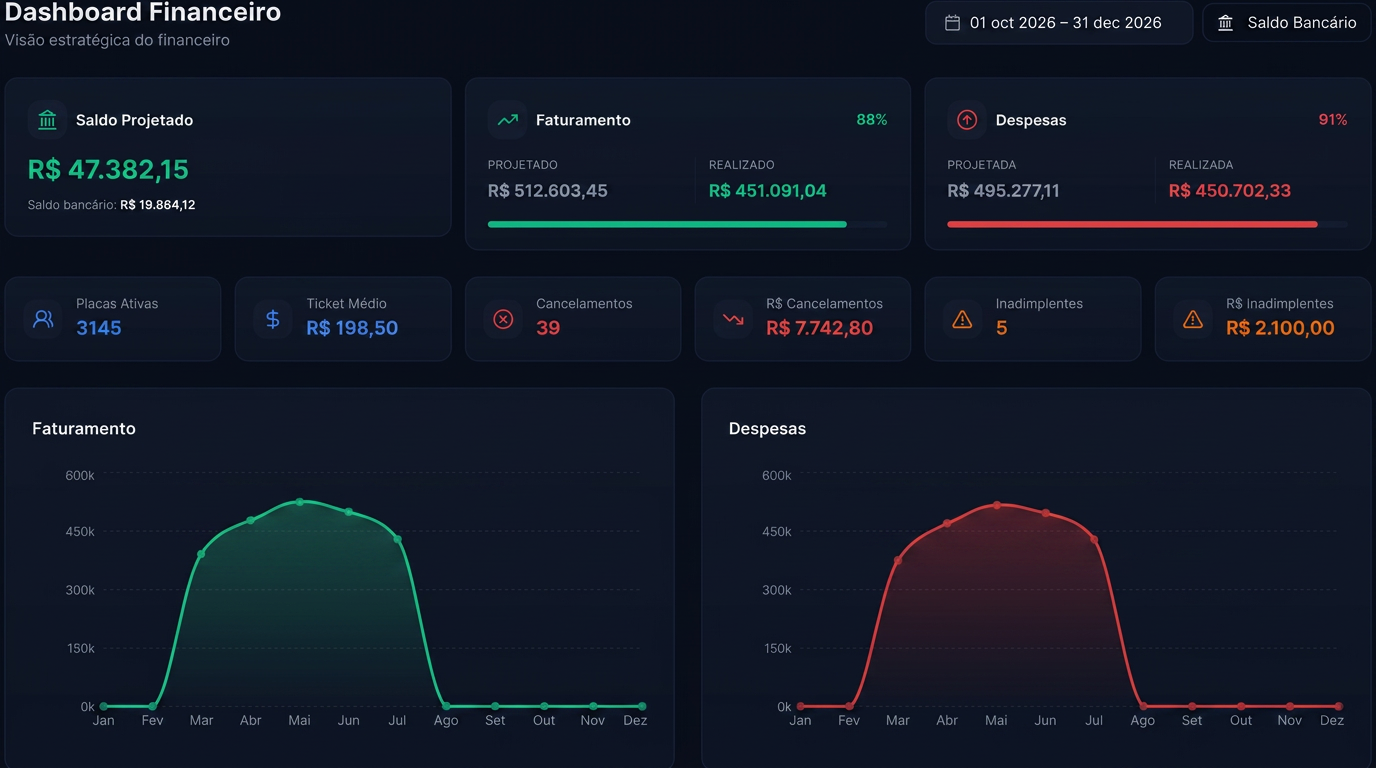This screenshot has height=768, width=1376.
Task: Click Despesas realizada value R$ 450.702,33
Action: click(x=1230, y=191)
